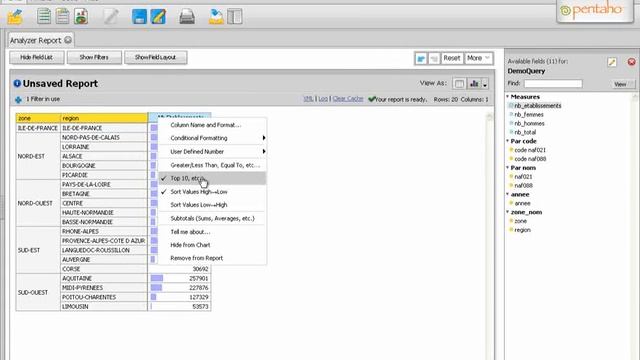Image resolution: width=640 pixels, height=360 pixels.
Task: Click the blue Save disk icon
Action: point(139,17)
